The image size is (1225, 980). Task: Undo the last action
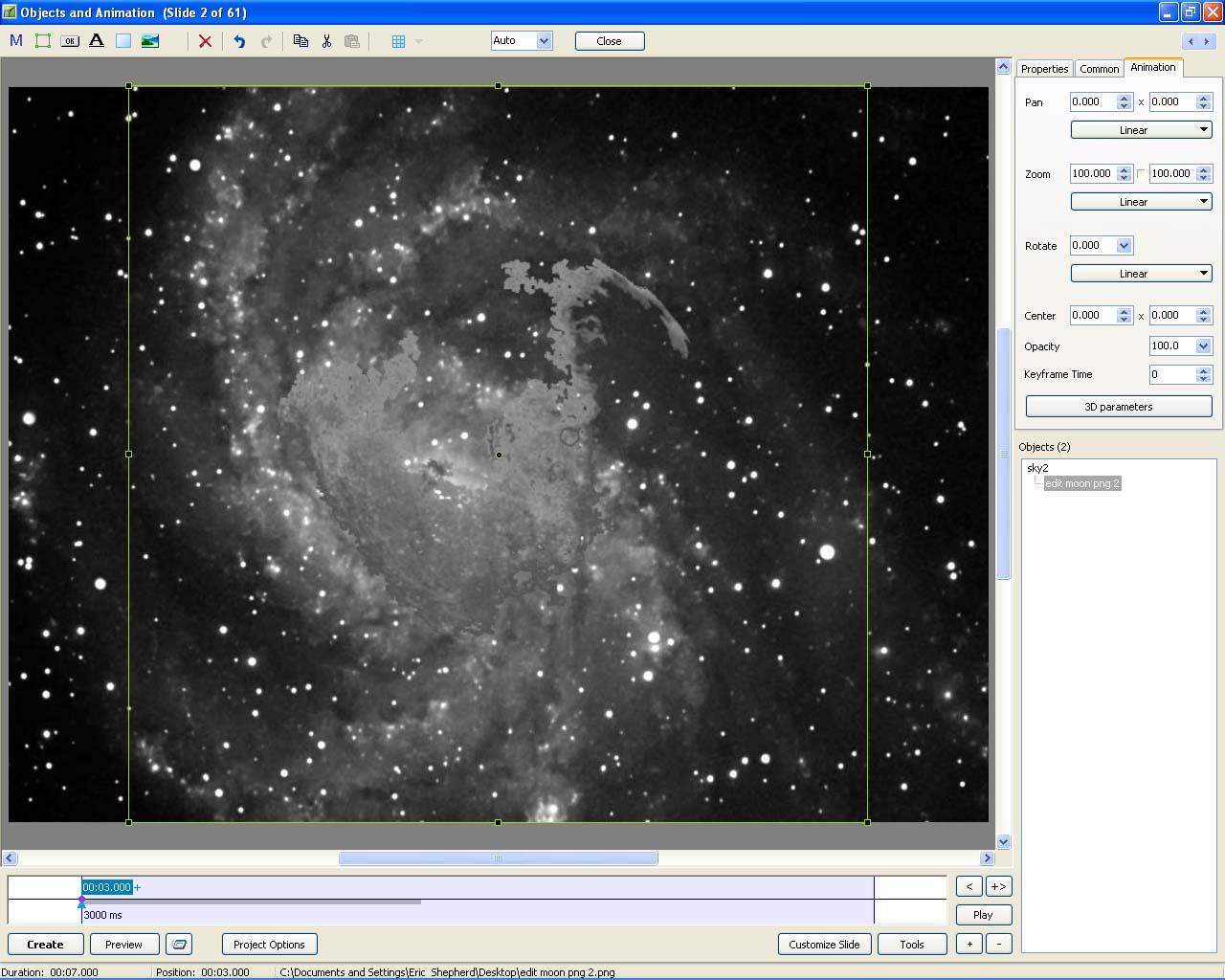click(x=239, y=41)
